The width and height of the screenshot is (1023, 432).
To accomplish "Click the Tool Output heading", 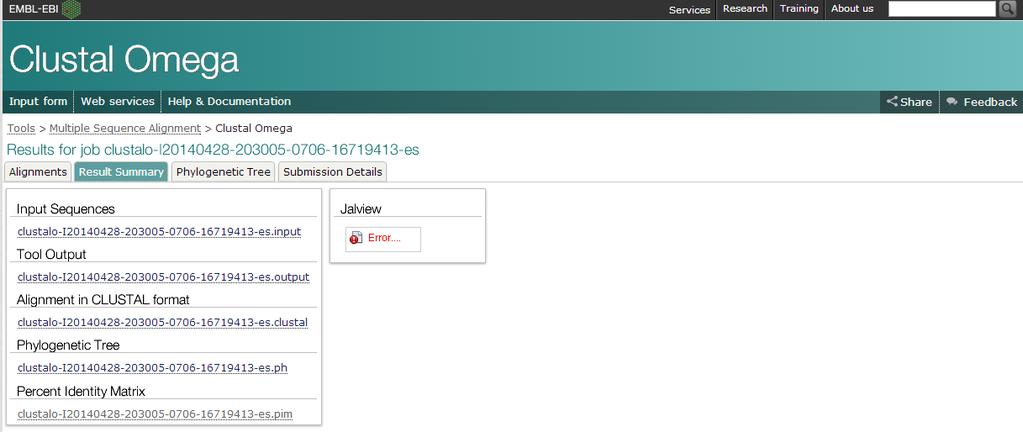I will 52,254.
